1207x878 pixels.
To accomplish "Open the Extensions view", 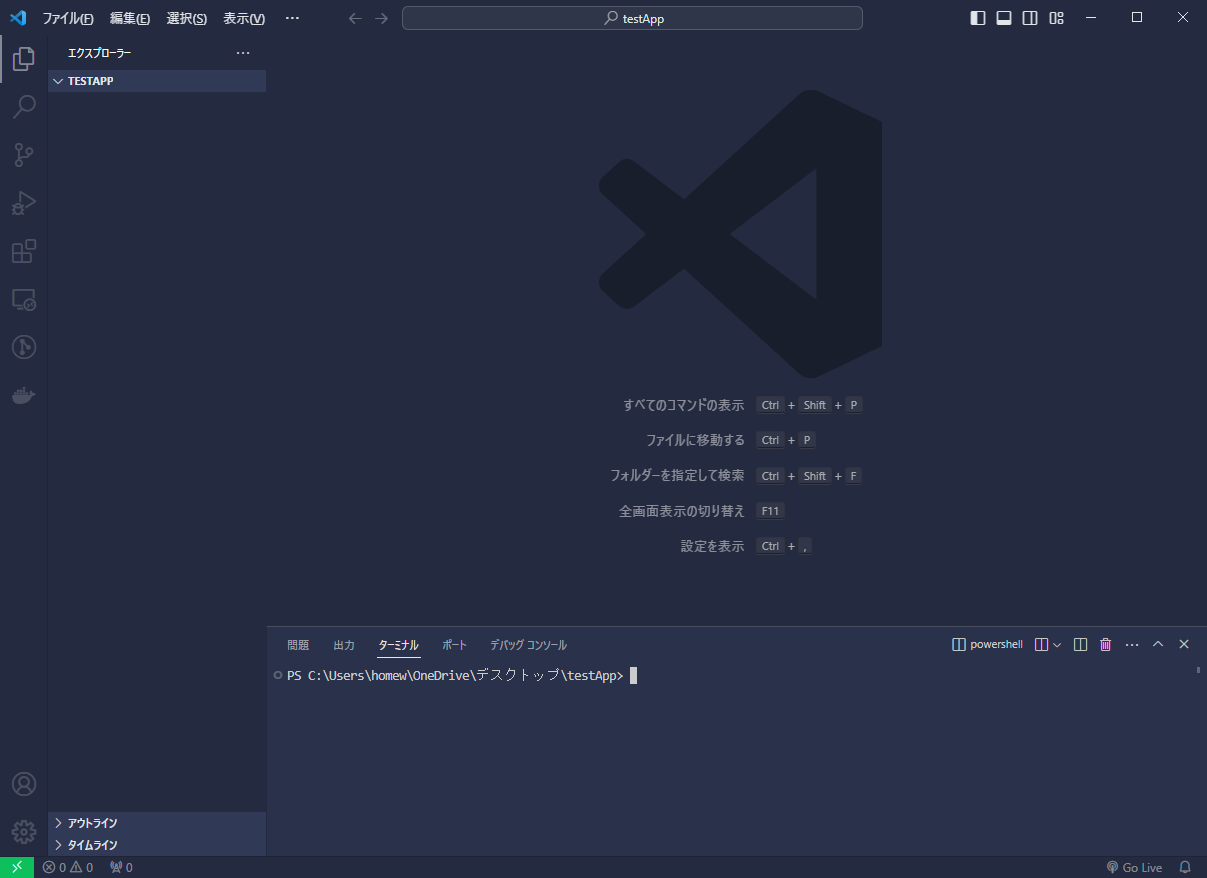I will [24, 251].
